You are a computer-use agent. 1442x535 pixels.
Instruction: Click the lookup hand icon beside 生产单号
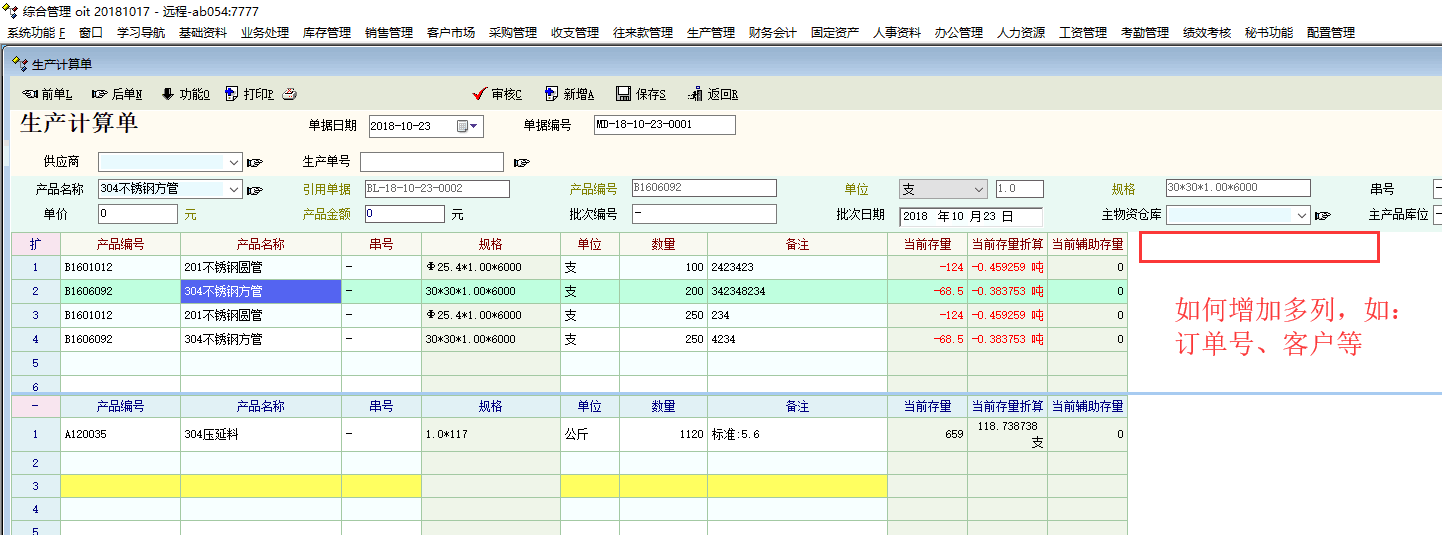coord(521,163)
